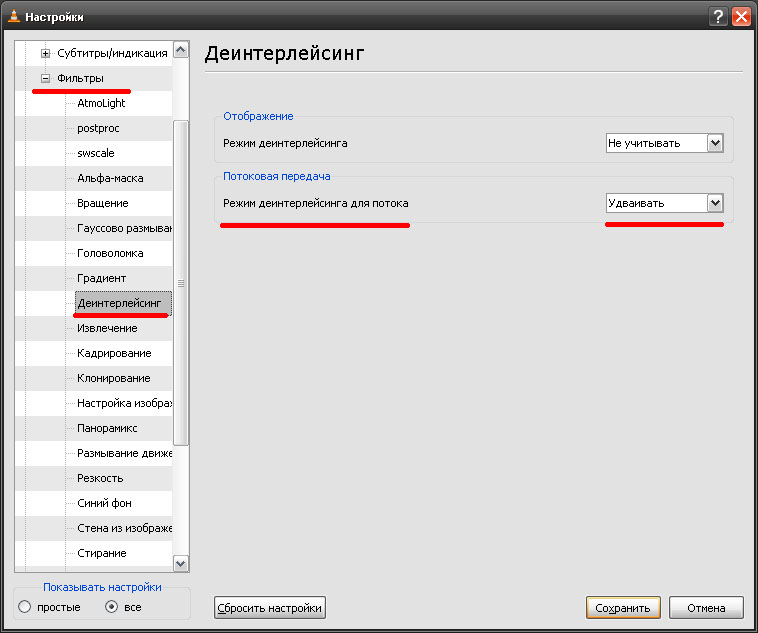The width and height of the screenshot is (758, 633).
Task: Click the help question mark button
Action: (x=718, y=16)
